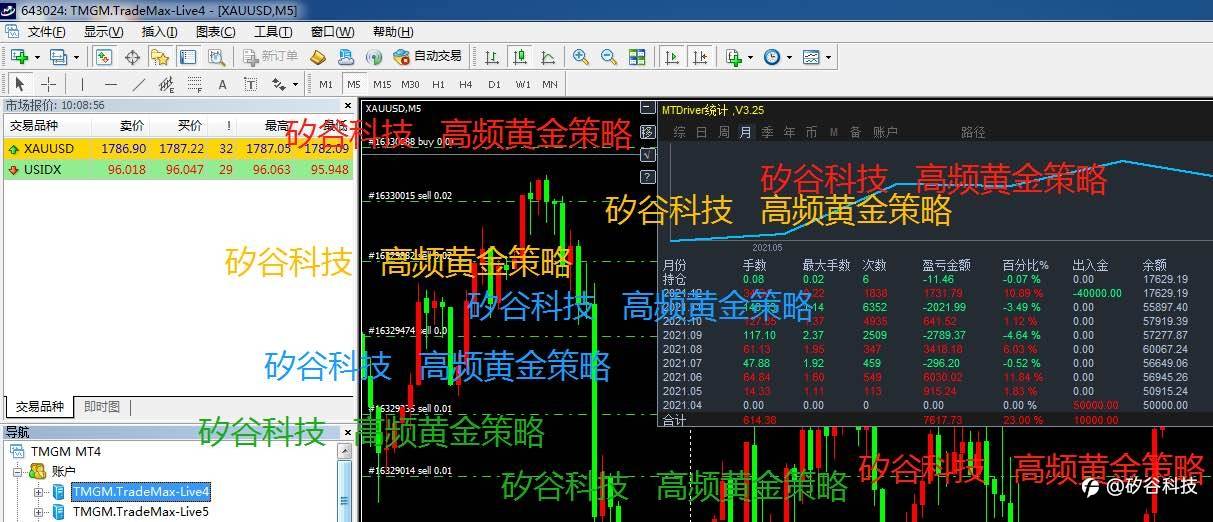Switch to the 交易品种 tab
1213x522 pixels.
tap(39, 407)
